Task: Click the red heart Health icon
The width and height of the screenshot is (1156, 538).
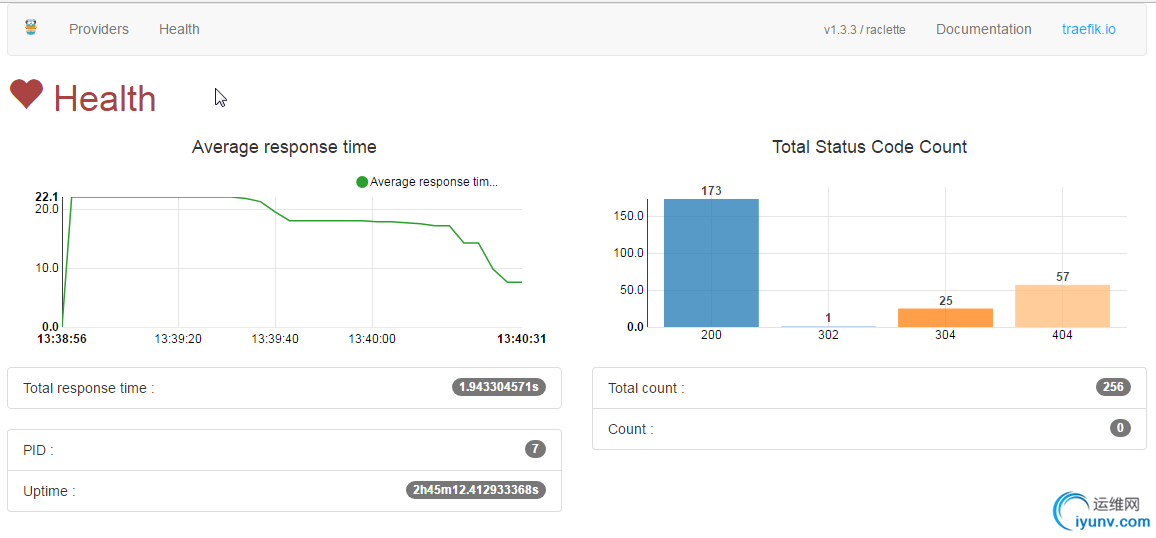Action: tap(27, 95)
